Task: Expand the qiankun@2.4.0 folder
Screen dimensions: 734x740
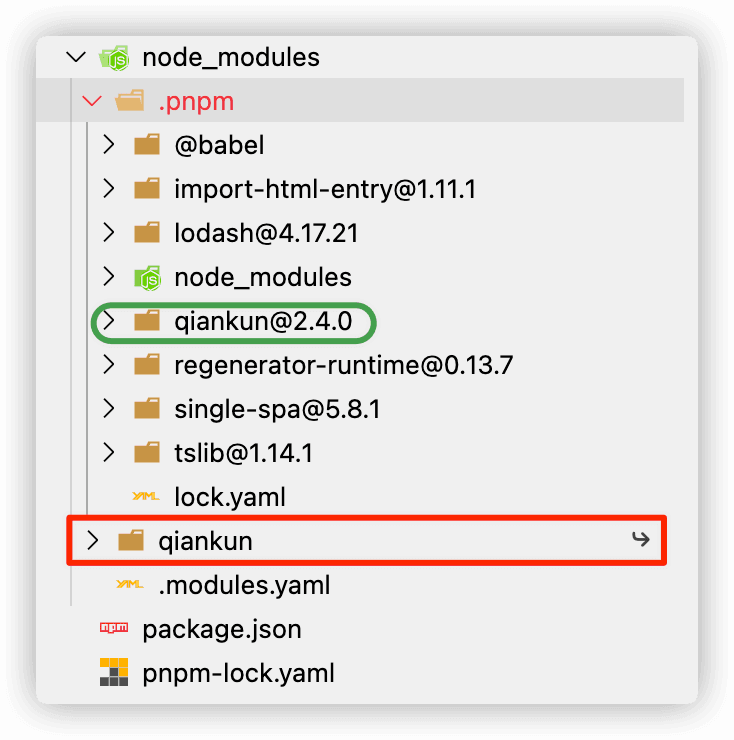Action: 108,321
